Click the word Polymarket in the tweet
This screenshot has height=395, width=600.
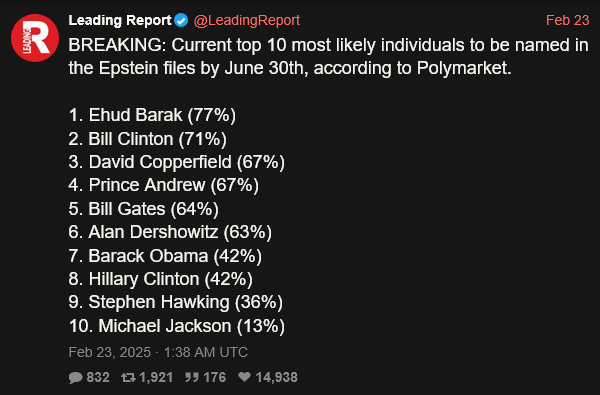click(462, 68)
